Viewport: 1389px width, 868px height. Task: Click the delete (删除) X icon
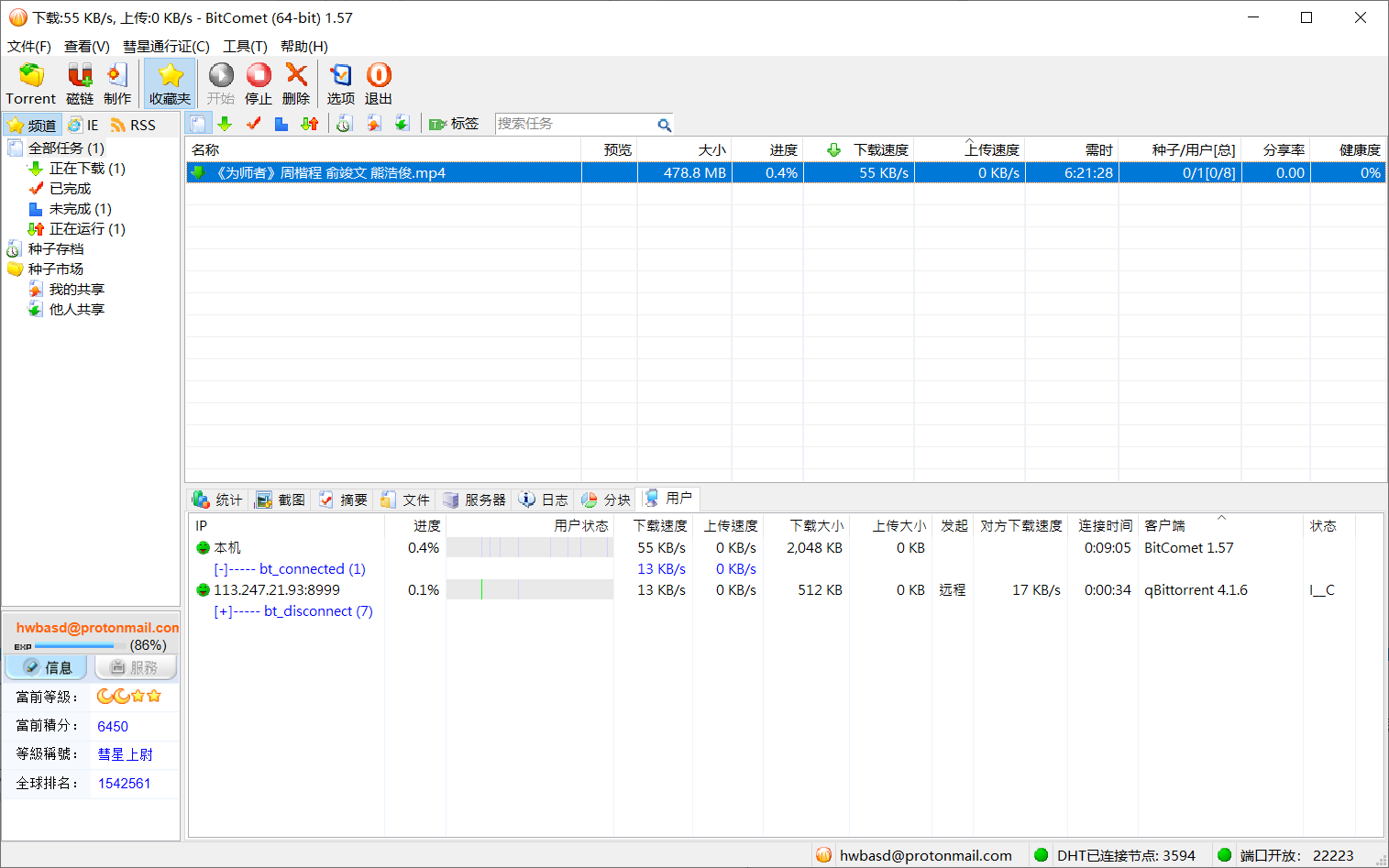click(x=296, y=76)
